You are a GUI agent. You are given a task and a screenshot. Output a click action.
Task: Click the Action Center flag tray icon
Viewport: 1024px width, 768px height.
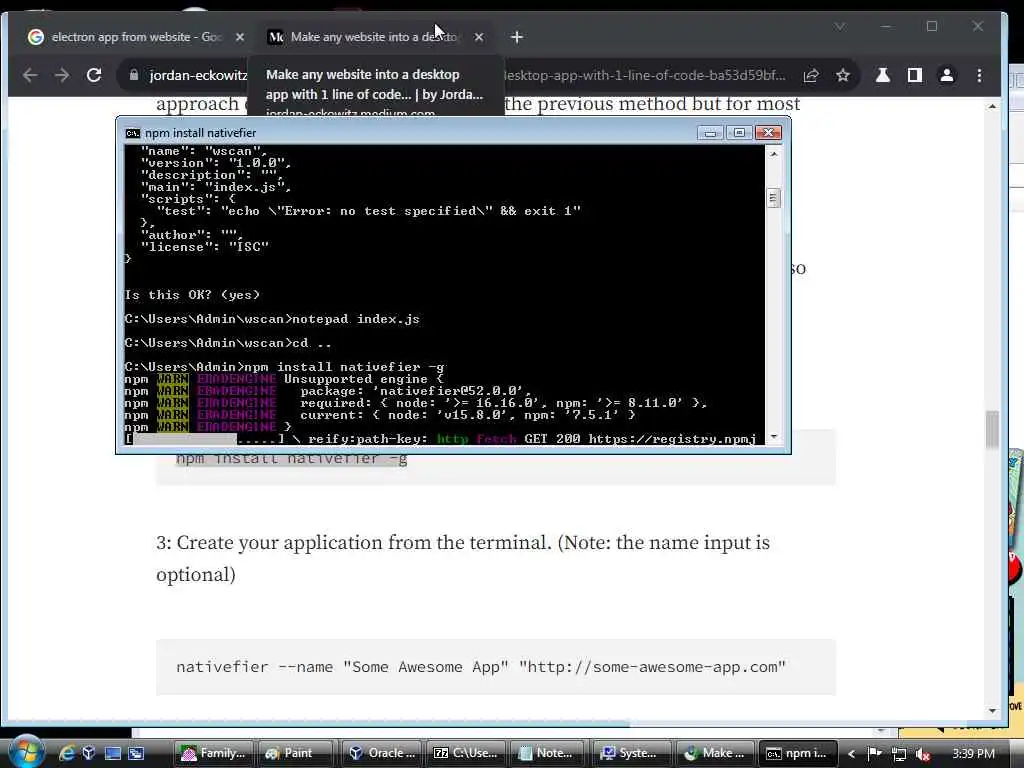pyautogui.click(x=874, y=754)
